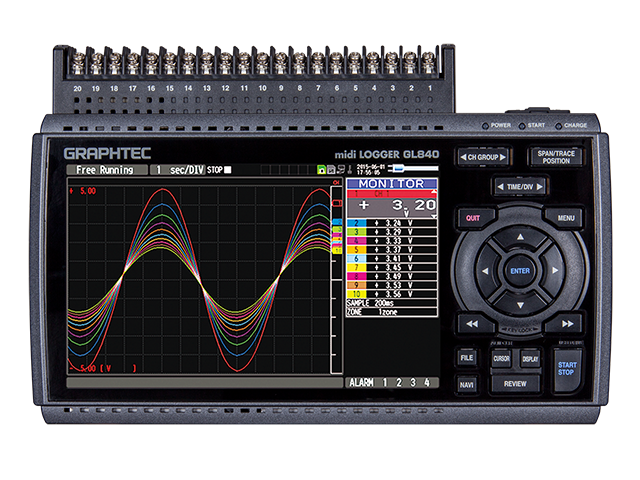Touch terminal screw number 10
The image size is (640, 480).
262,62
